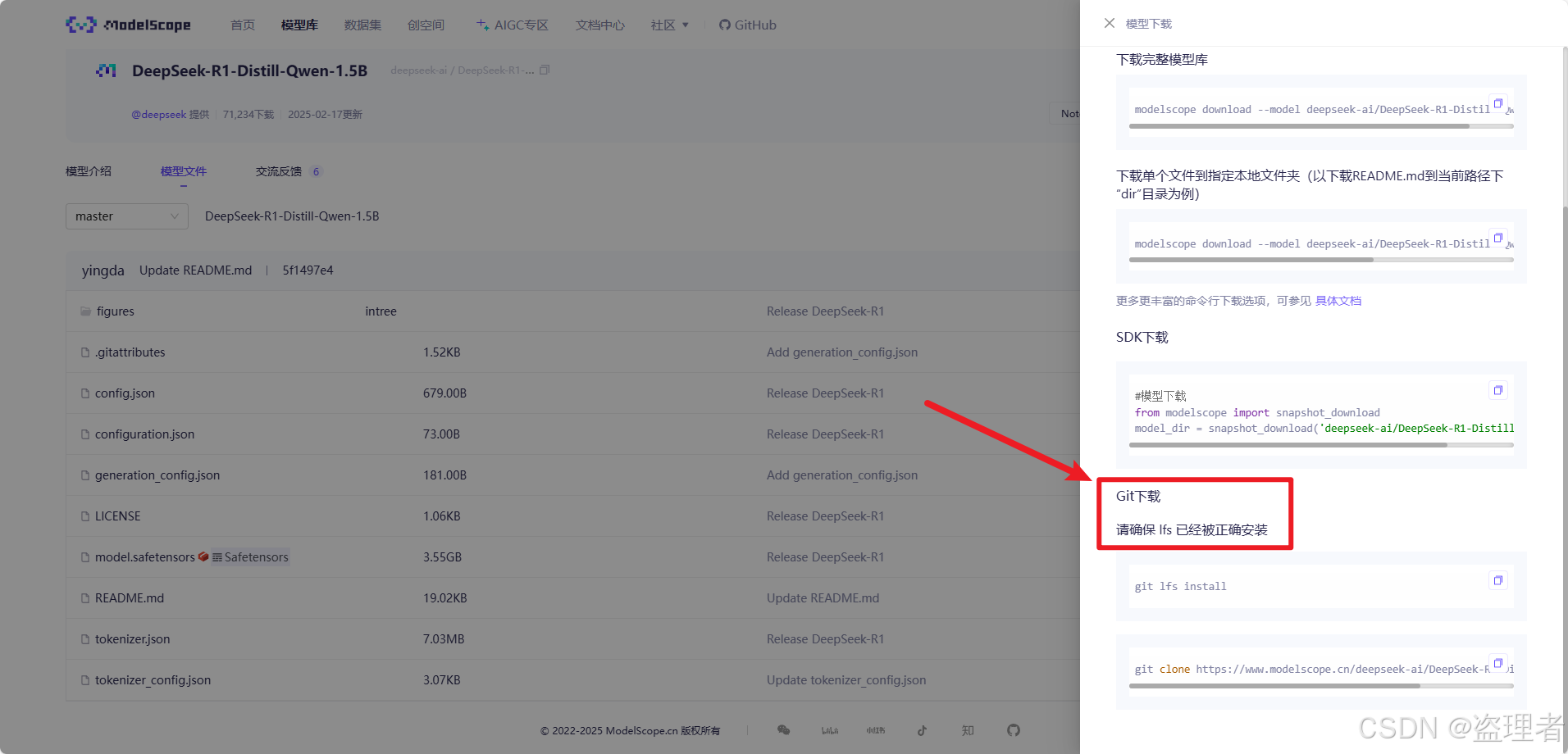
Task: Open the figures folder
Action: pyautogui.click(x=115, y=311)
